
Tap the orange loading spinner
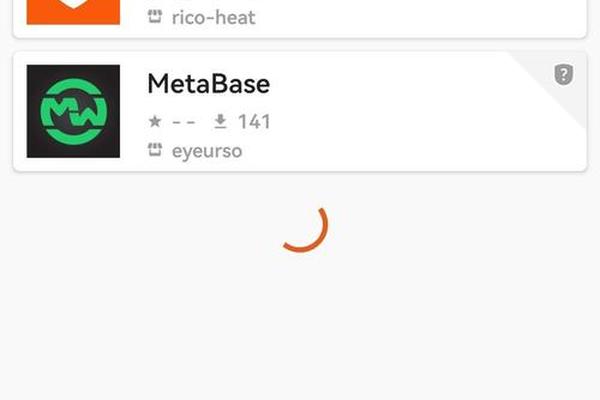point(305,230)
